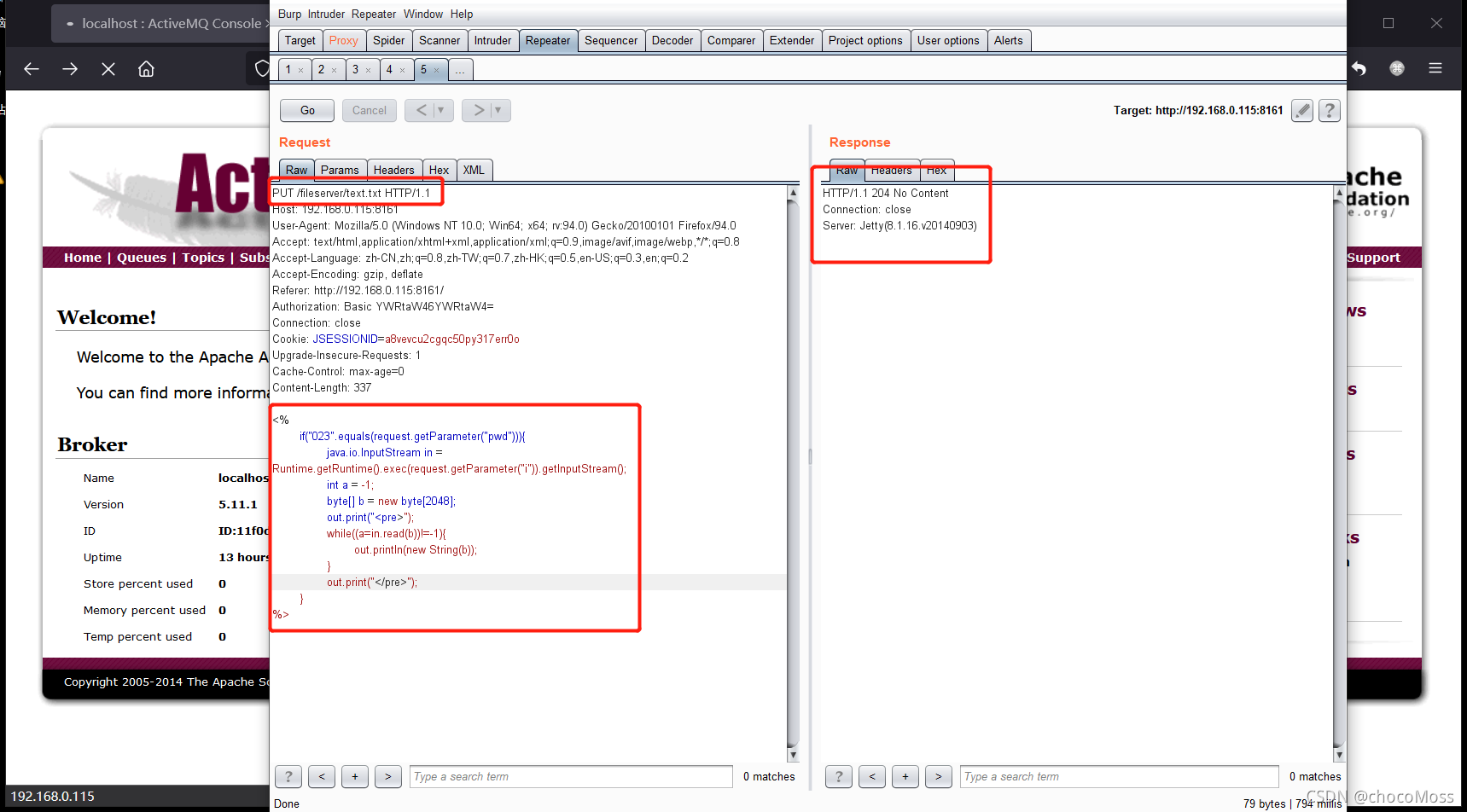
Task: Show response Hex view
Action: pyautogui.click(x=936, y=171)
